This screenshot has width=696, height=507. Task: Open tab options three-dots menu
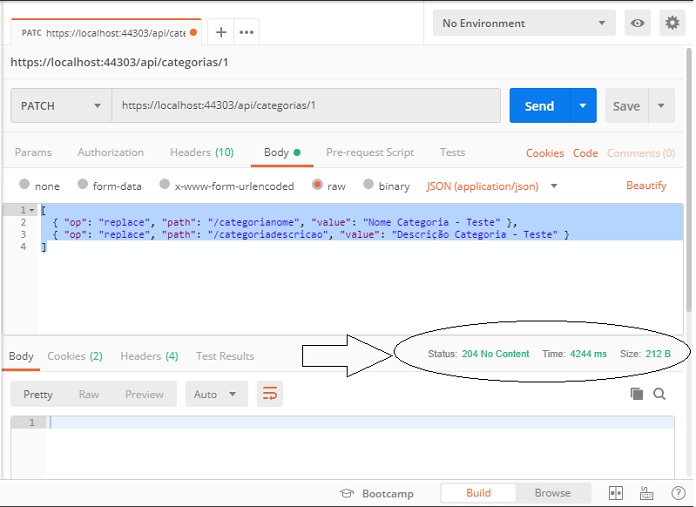click(246, 32)
